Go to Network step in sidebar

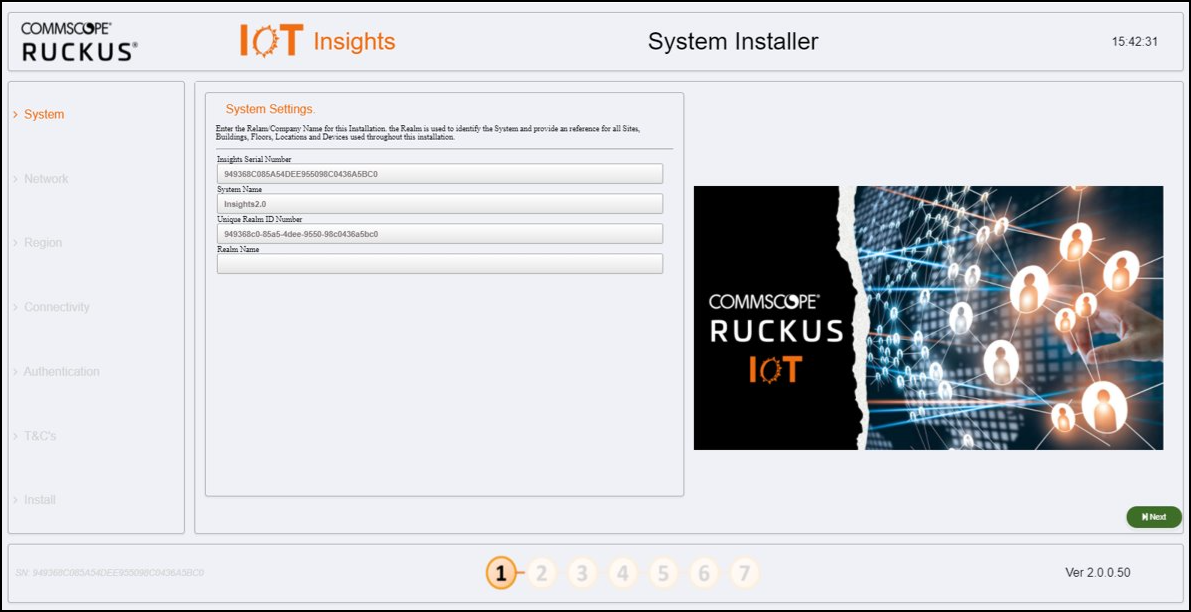click(x=46, y=179)
